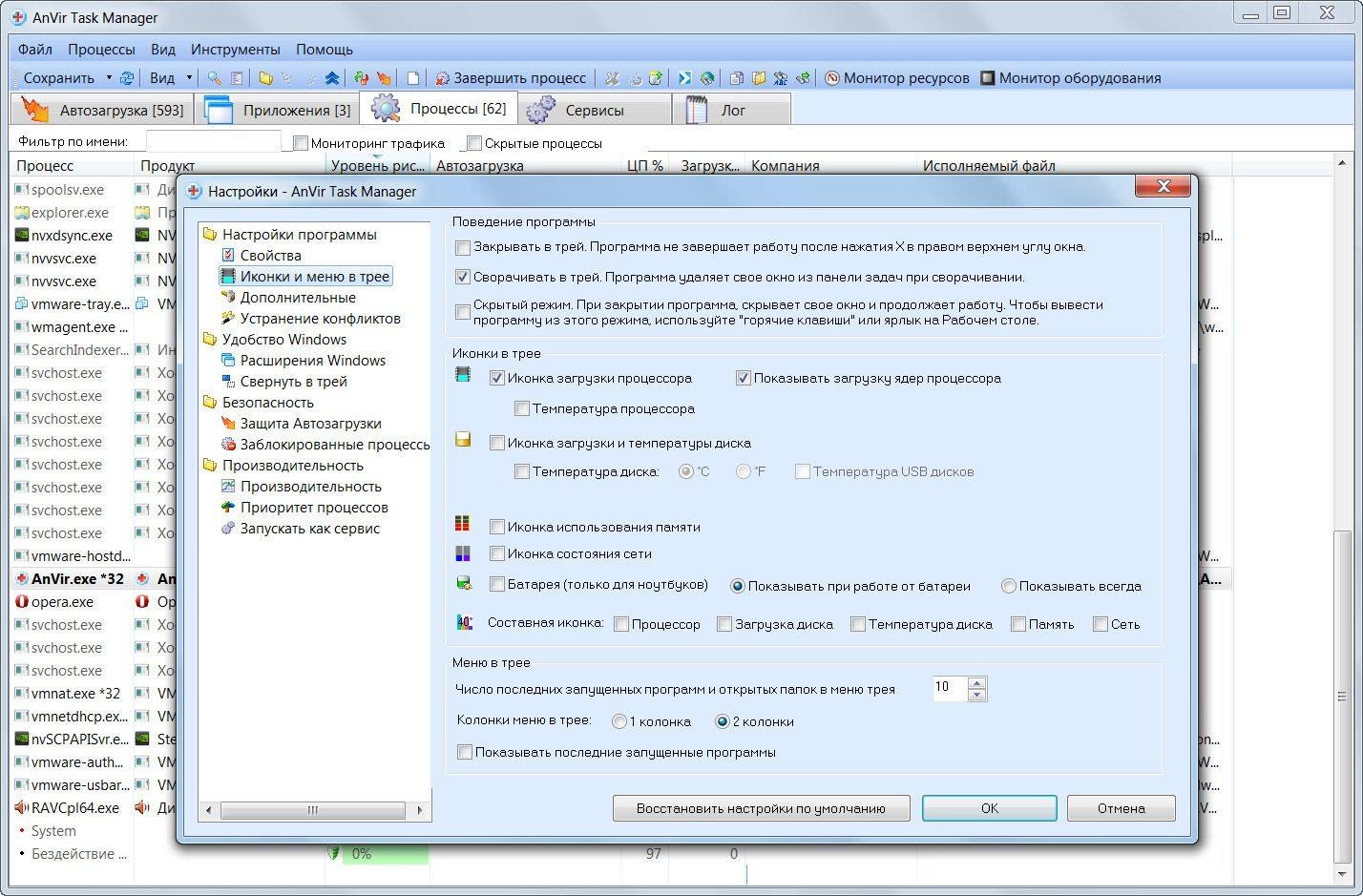Click the nvxdsync.exe NVIDIA icon

[x=22, y=236]
